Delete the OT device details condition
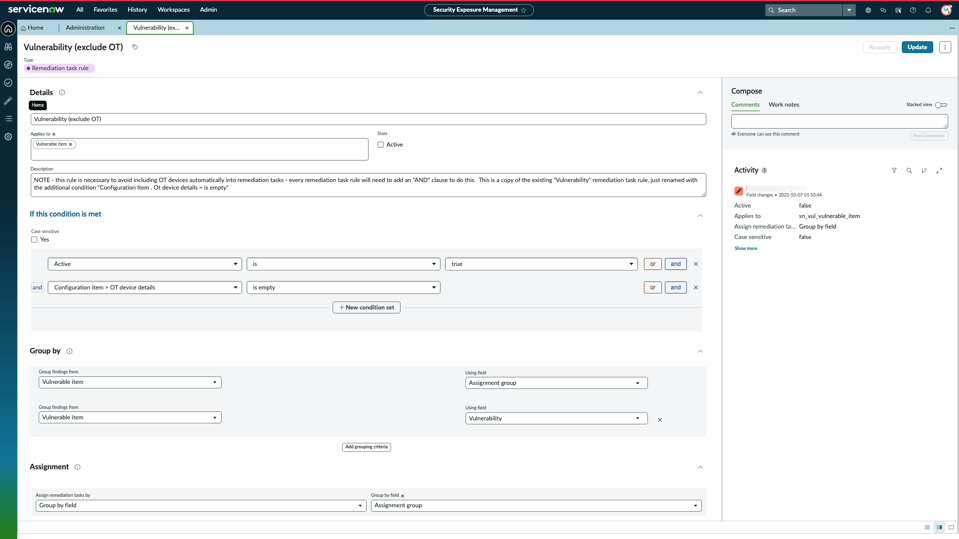Screen dimensions: 959x539 (695, 288)
